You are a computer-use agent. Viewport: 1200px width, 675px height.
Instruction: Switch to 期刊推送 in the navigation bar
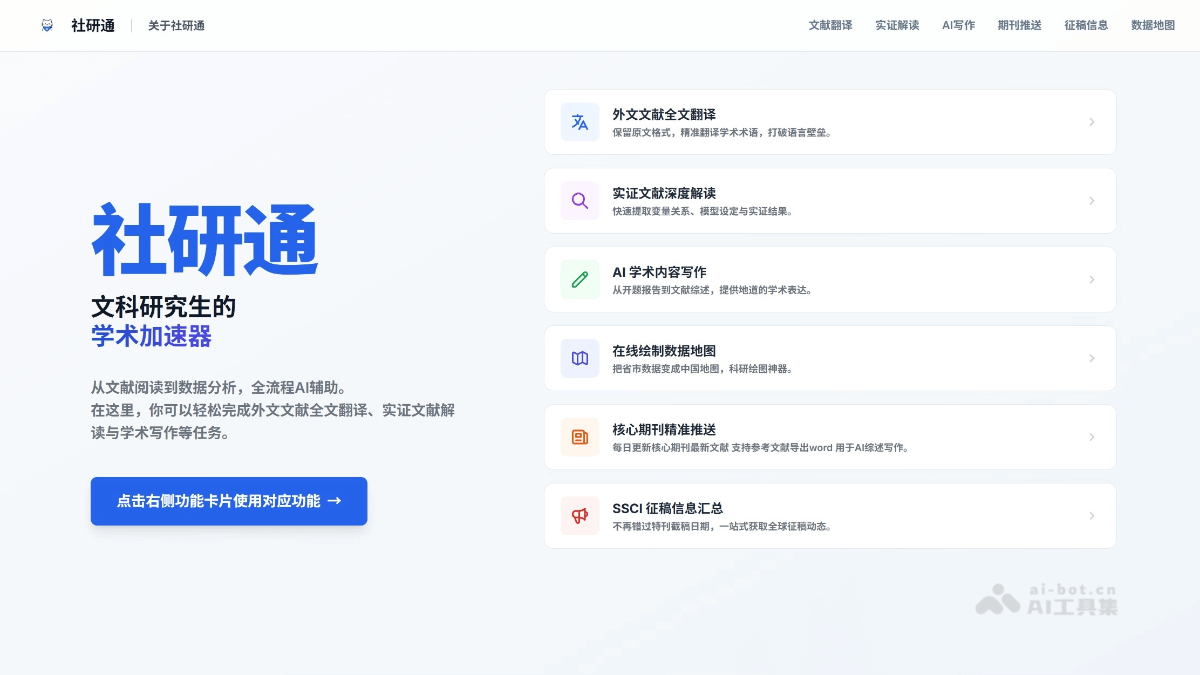[1018, 26]
